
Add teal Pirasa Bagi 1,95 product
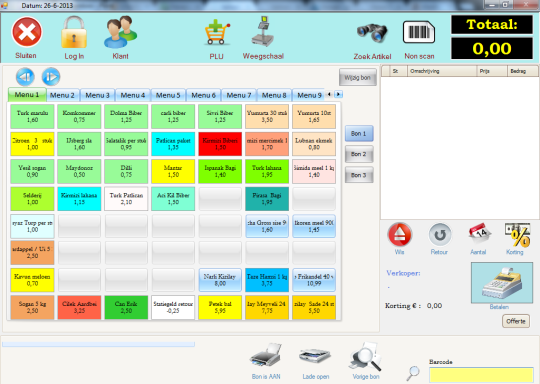(267, 199)
